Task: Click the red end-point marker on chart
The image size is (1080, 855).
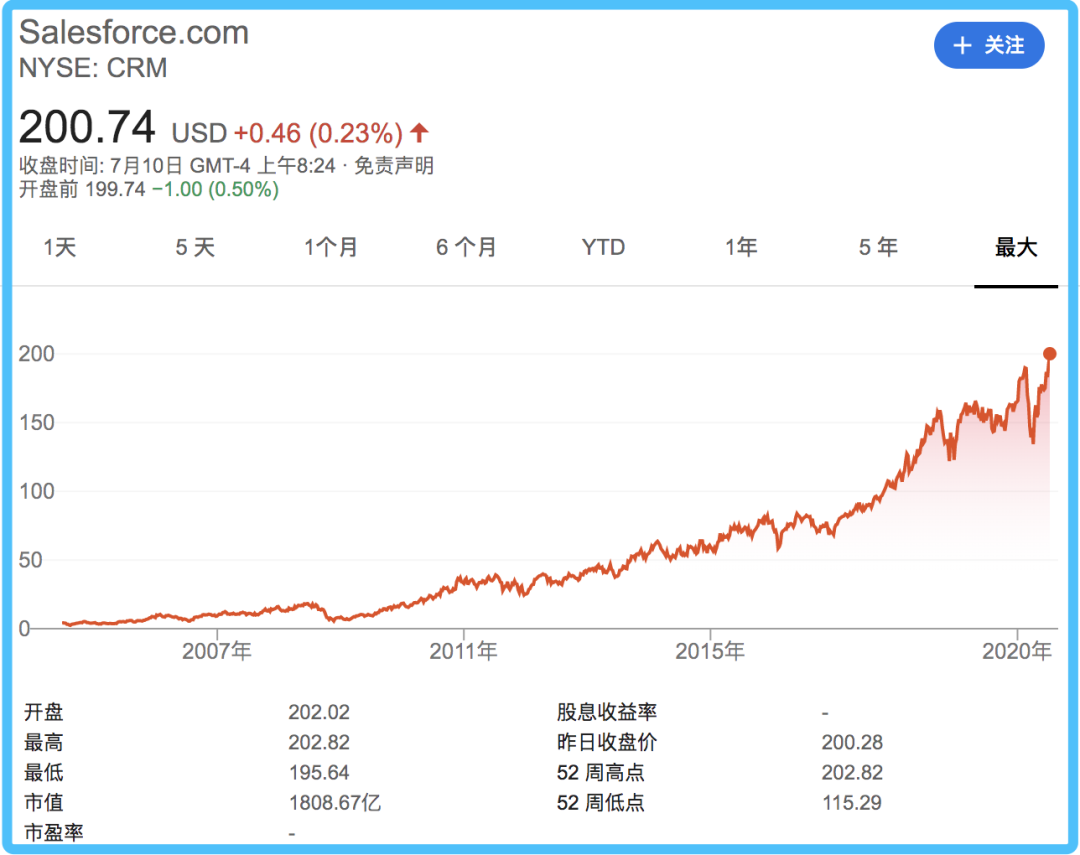Action: pos(1050,353)
